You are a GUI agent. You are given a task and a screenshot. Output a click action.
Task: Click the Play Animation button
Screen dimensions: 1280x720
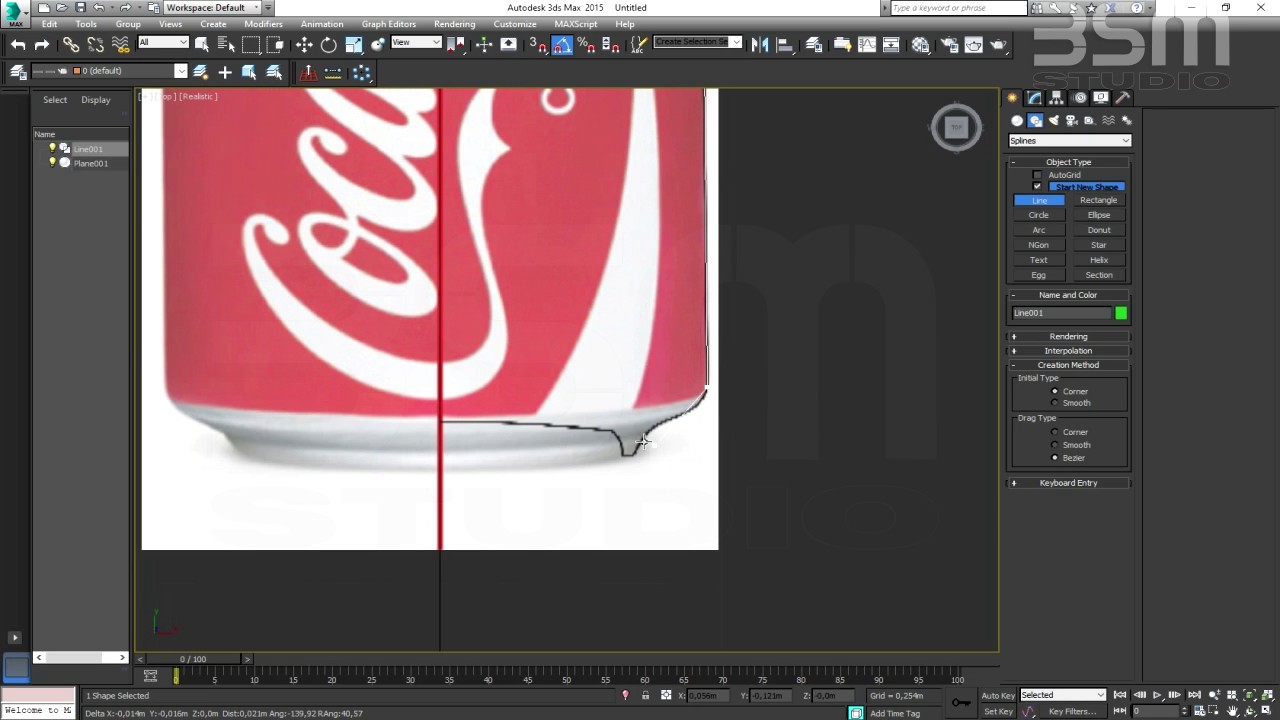tap(1157, 695)
